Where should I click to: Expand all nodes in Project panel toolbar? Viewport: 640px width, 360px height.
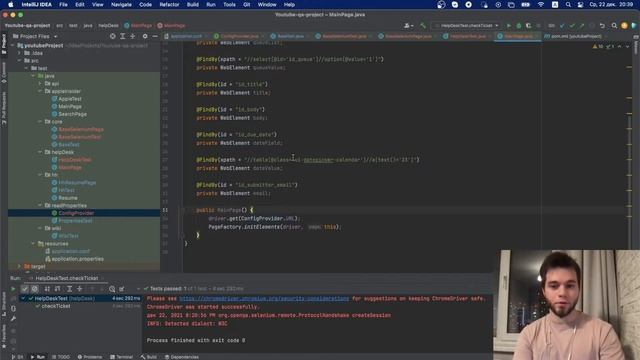pyautogui.click(x=122, y=36)
